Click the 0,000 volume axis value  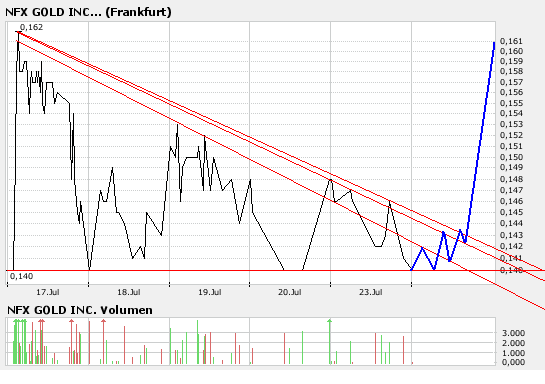pyautogui.click(x=513, y=362)
